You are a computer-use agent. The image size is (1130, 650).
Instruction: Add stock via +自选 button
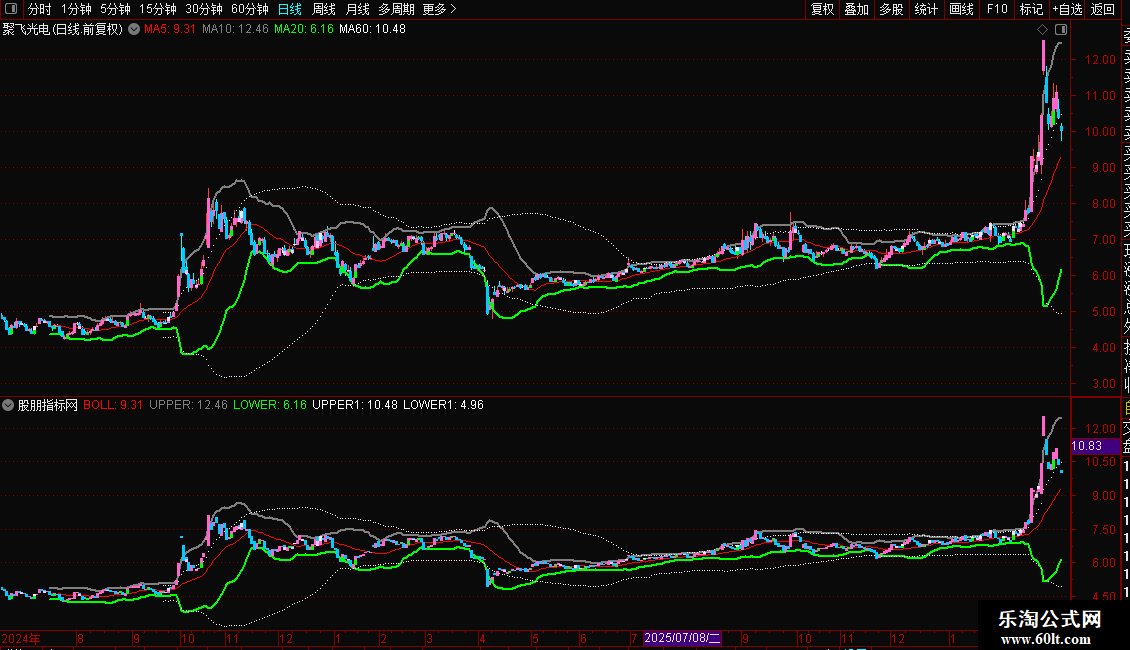point(1067,9)
